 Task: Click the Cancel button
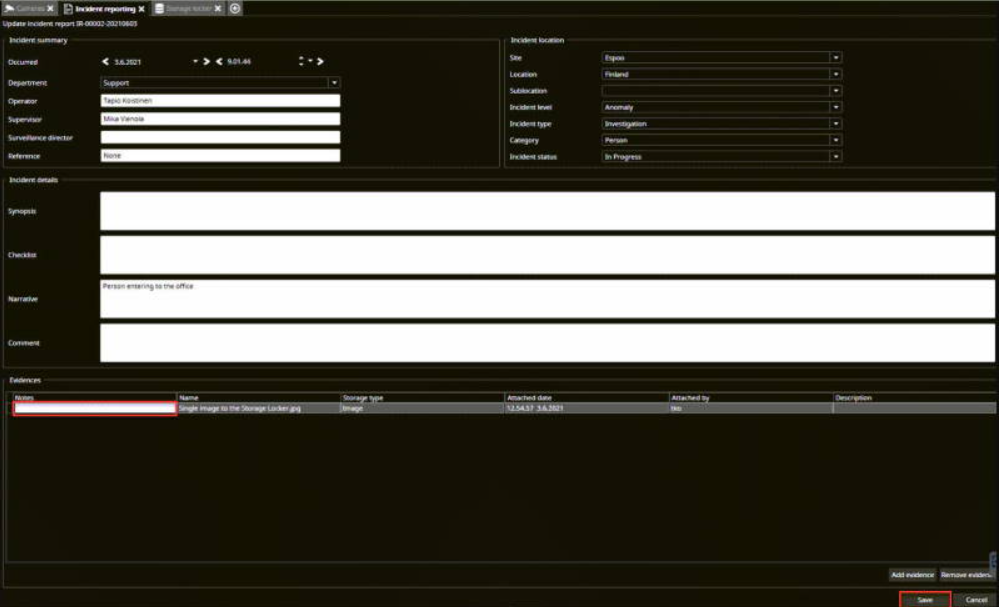click(x=976, y=599)
